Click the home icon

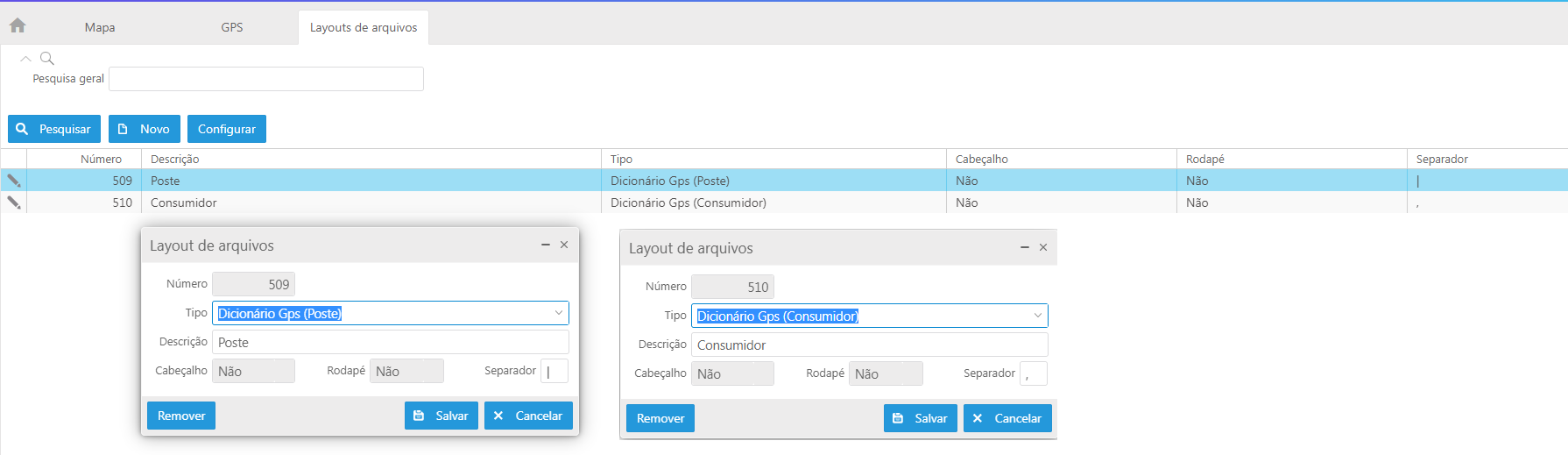point(18,25)
